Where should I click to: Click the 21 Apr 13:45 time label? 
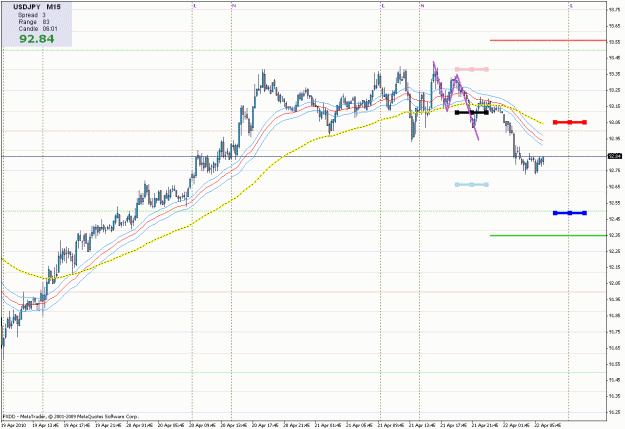pos(423,425)
